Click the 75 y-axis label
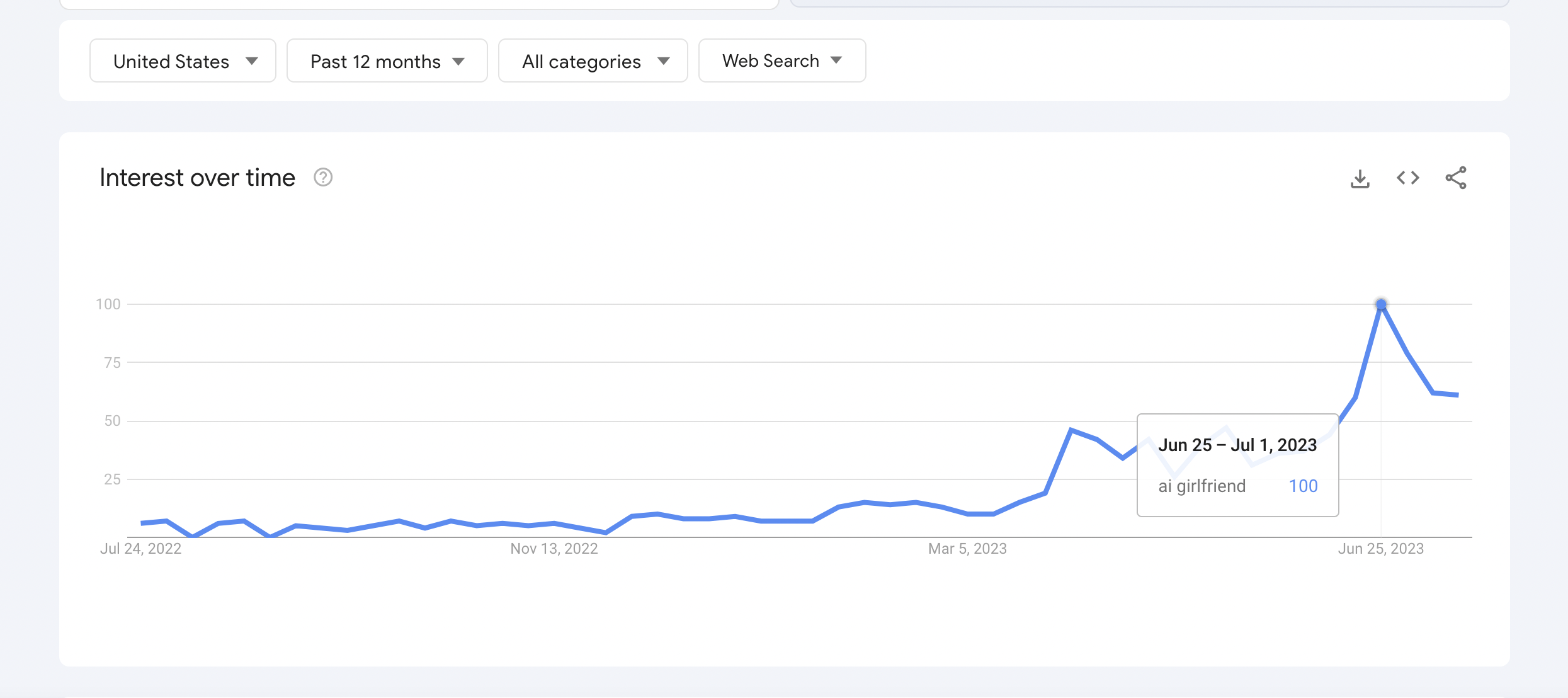This screenshot has width=1568, height=698. [x=112, y=363]
